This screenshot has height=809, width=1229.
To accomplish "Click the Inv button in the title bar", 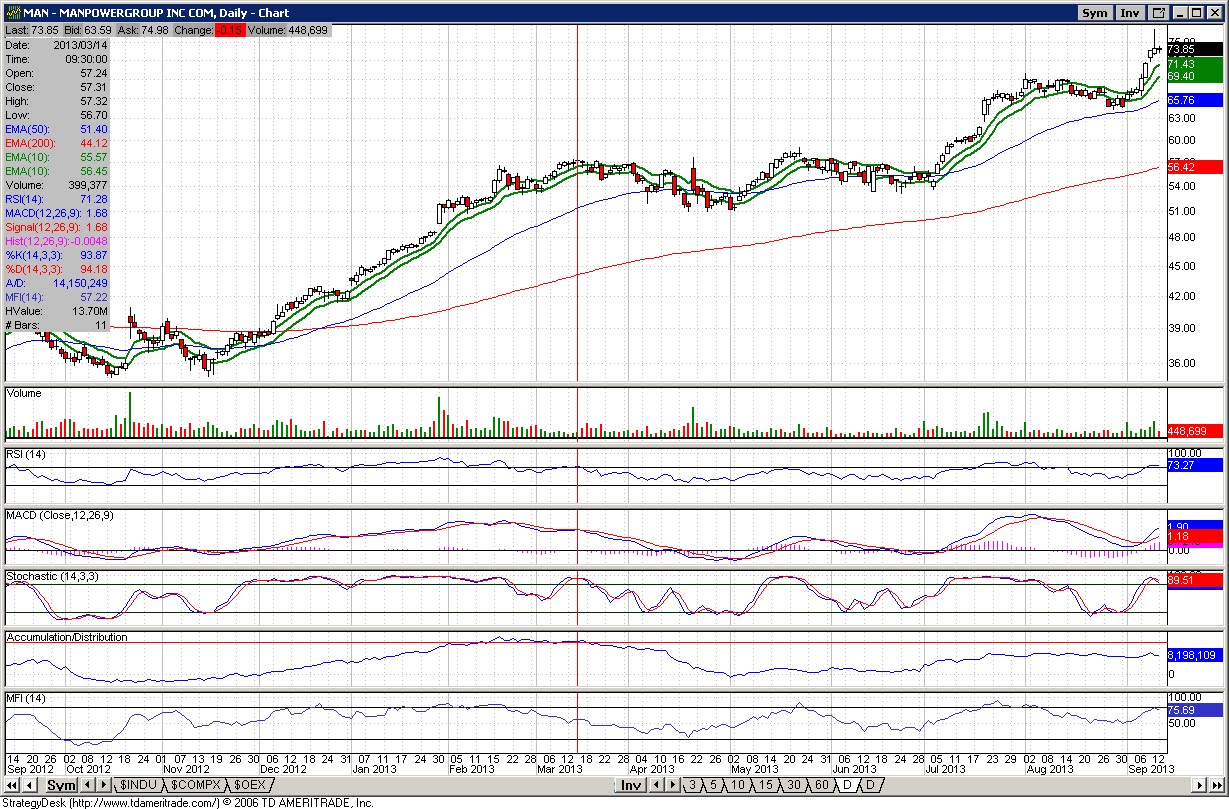I will pos(1130,13).
